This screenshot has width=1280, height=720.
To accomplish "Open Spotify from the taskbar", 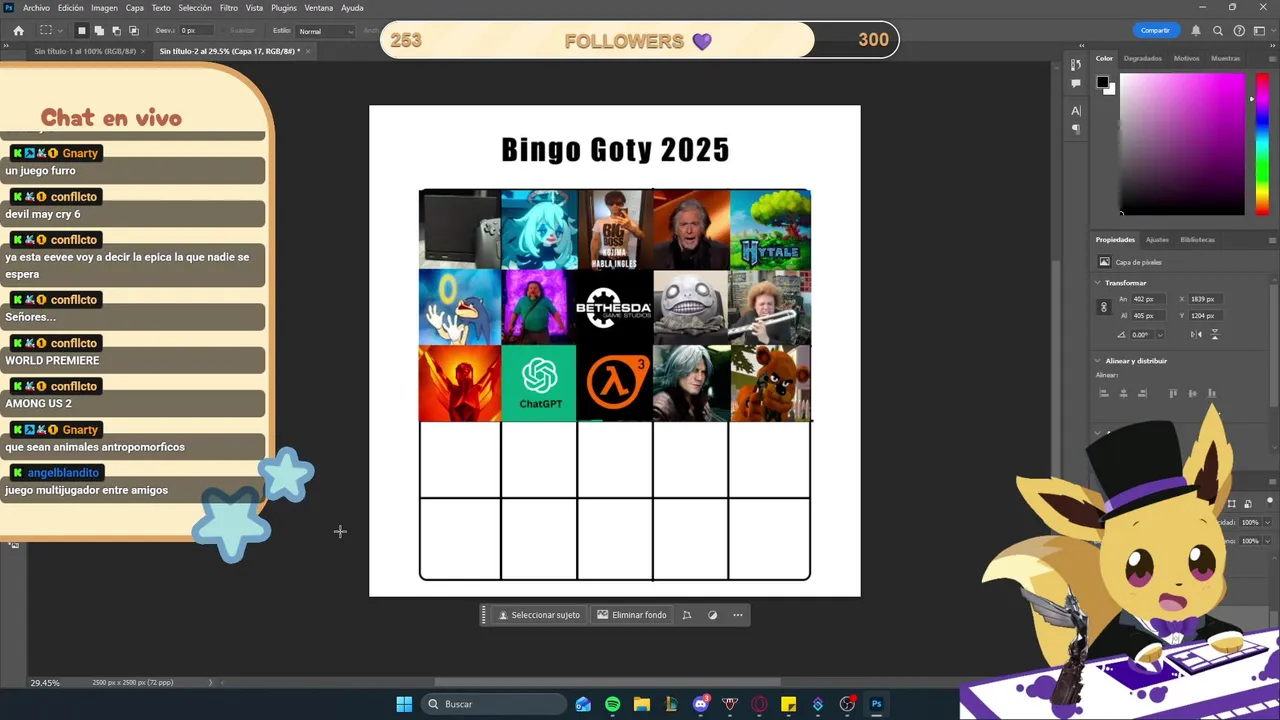I will point(612,704).
